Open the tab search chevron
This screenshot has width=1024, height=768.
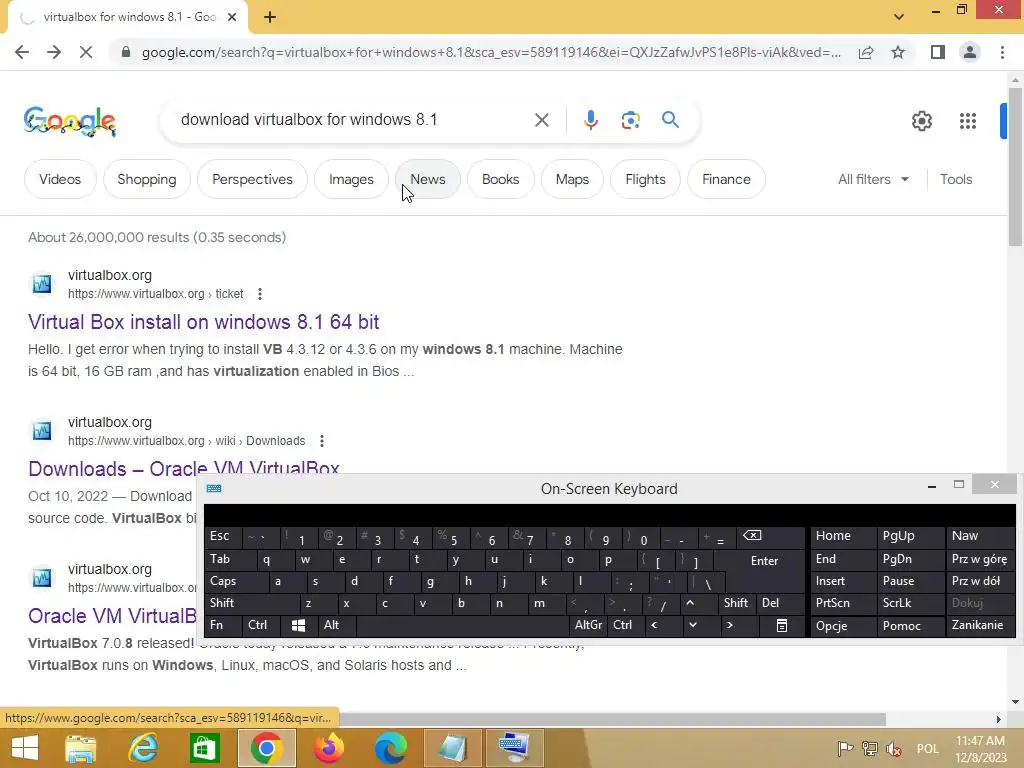tap(899, 17)
